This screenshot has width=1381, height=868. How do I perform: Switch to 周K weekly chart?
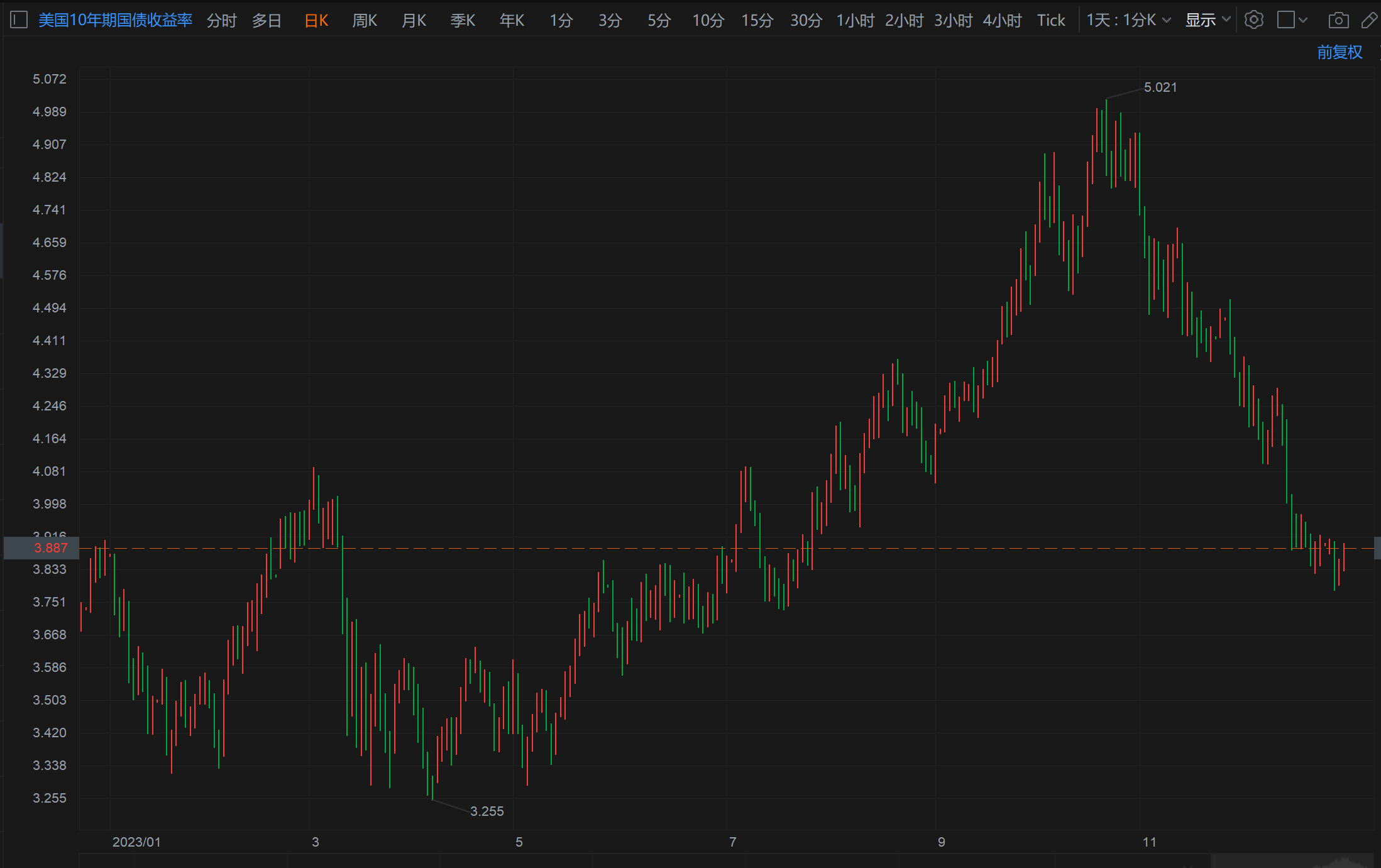365,21
